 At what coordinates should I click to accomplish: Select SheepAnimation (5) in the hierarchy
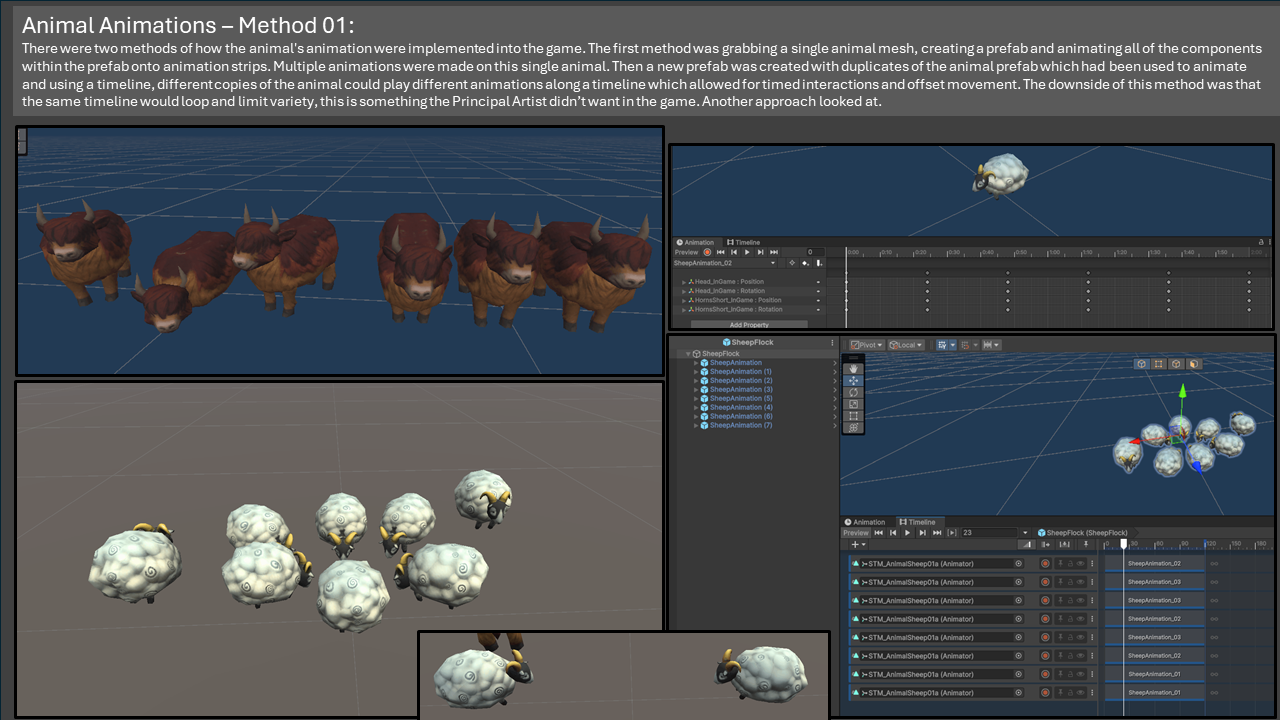pos(741,399)
